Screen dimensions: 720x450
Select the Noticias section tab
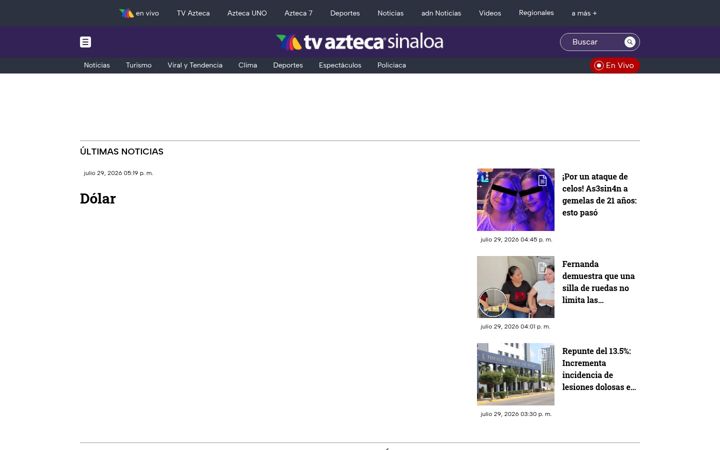click(97, 65)
